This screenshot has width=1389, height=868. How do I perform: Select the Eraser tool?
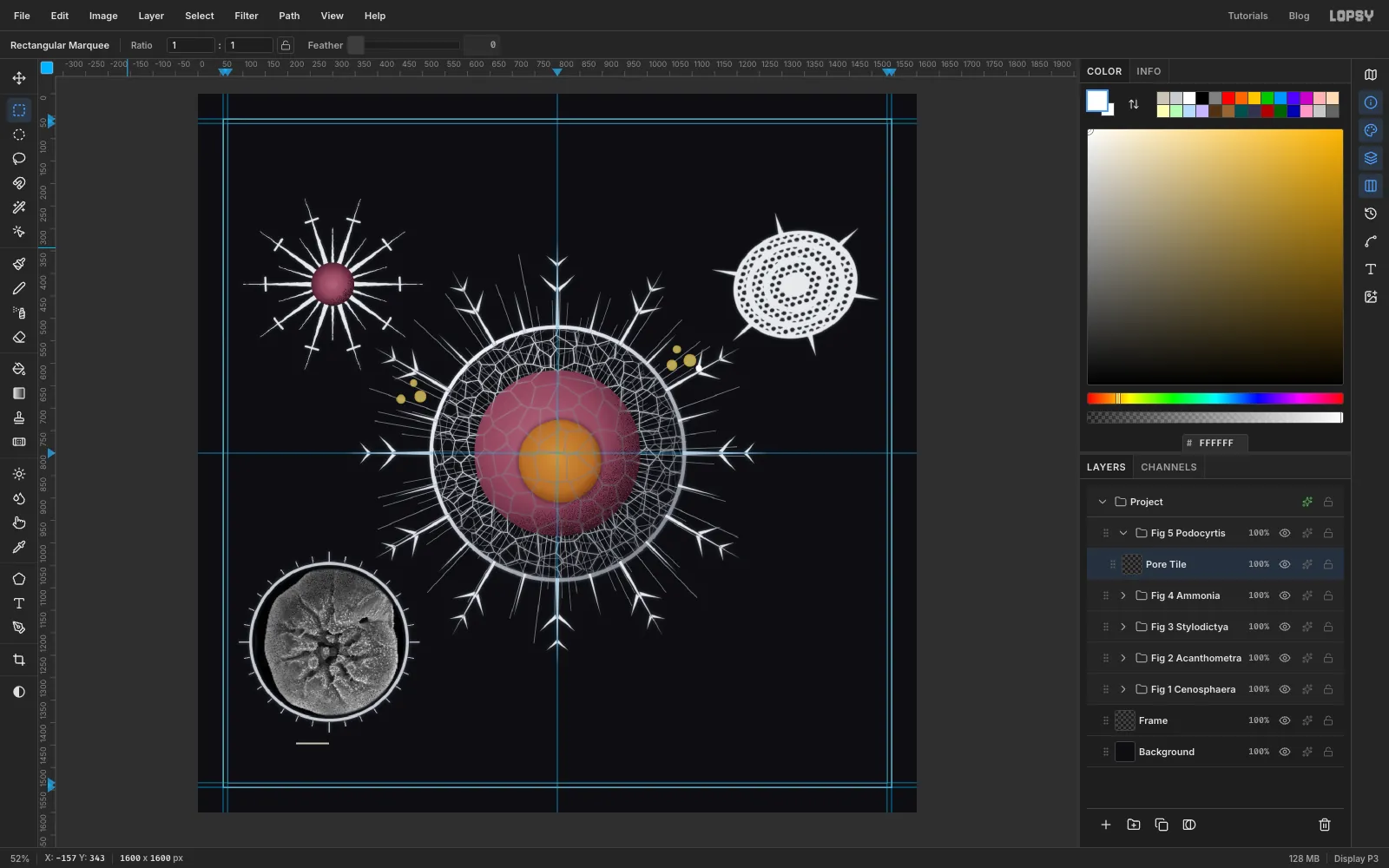point(19,337)
